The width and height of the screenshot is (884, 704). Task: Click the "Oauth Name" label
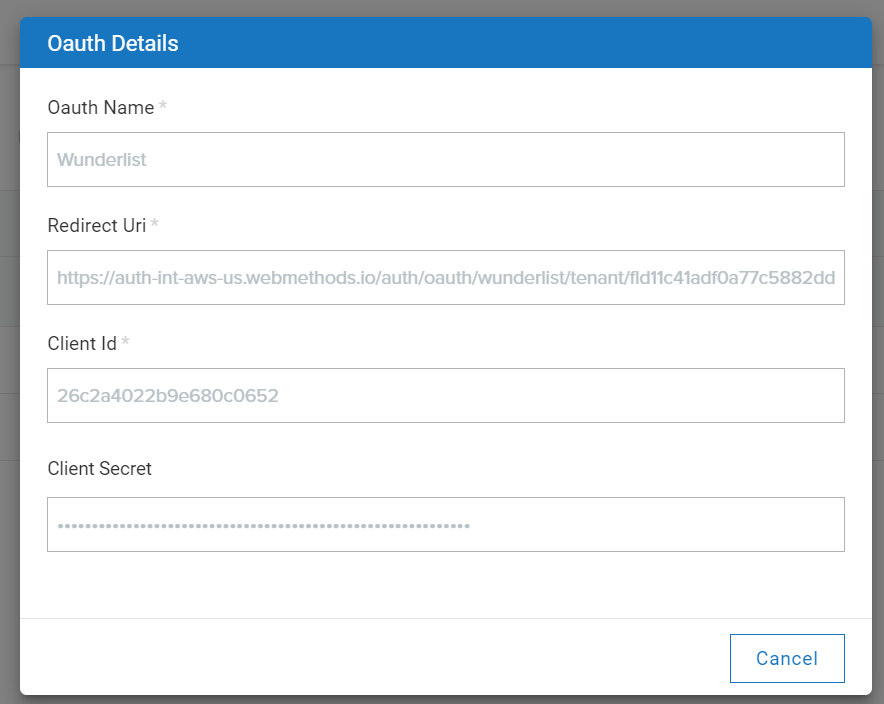(100, 108)
